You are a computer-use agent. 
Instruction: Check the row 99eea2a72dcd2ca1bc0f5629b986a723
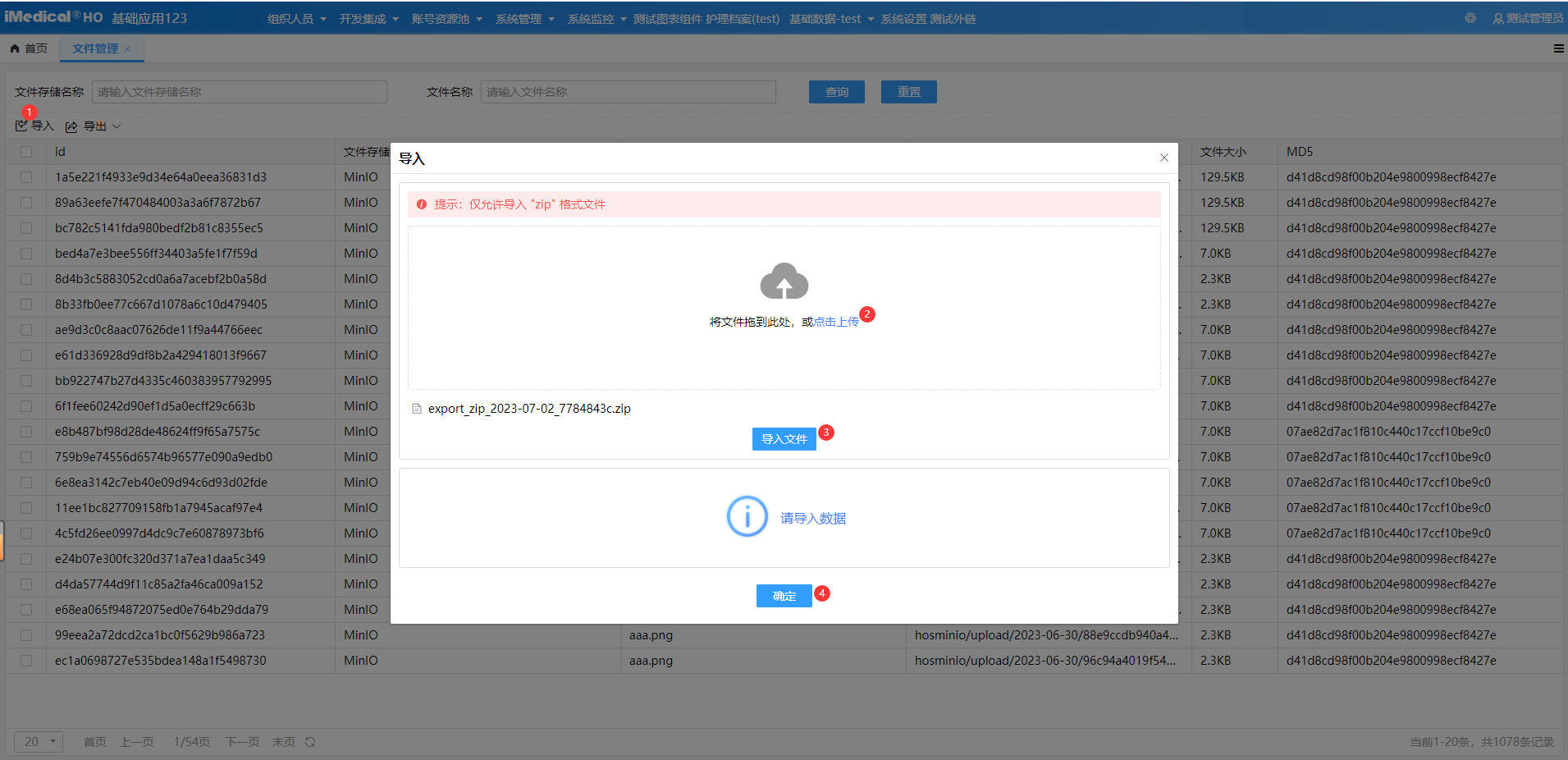coord(26,635)
